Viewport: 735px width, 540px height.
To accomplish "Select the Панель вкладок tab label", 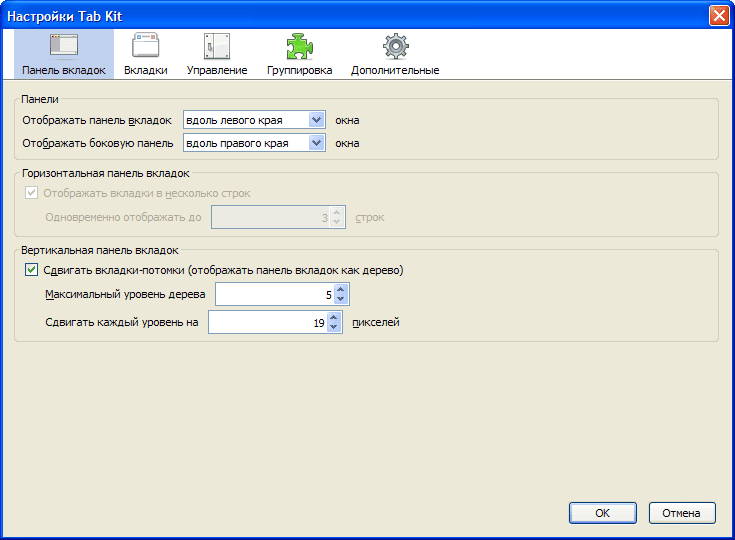I will point(64,70).
